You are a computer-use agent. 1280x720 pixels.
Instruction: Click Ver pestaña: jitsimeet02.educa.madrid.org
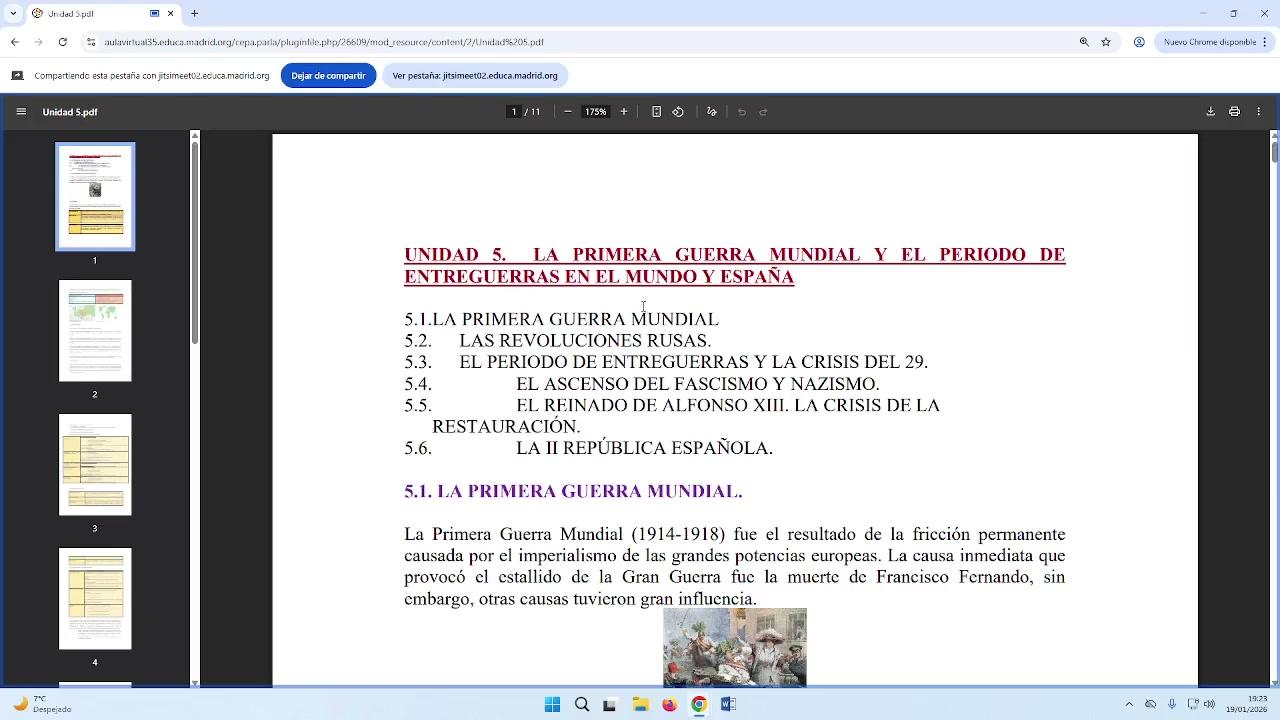tap(475, 76)
